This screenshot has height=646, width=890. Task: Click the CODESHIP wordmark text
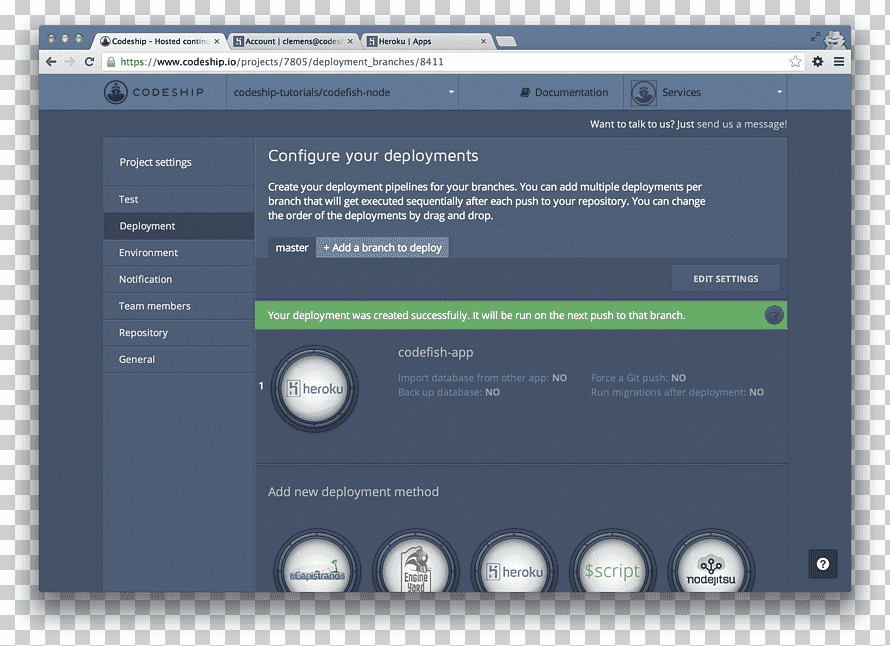coord(168,92)
